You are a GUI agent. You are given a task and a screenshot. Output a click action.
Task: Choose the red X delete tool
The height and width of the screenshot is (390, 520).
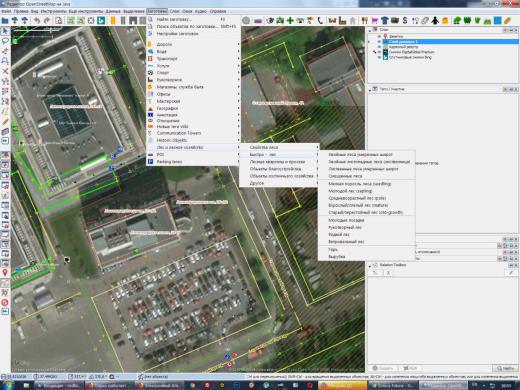click(5, 71)
